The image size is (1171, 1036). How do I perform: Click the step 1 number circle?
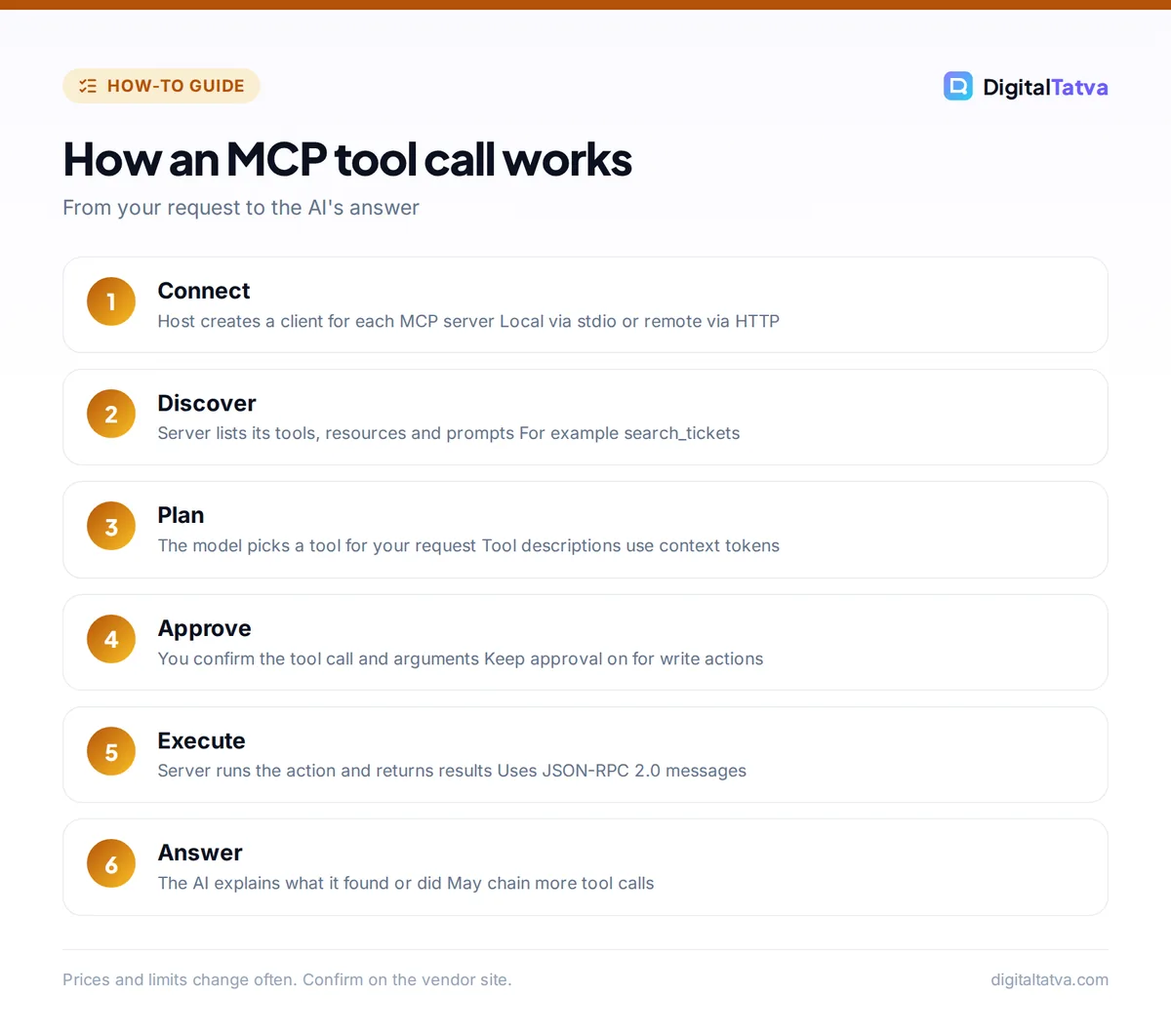(111, 301)
